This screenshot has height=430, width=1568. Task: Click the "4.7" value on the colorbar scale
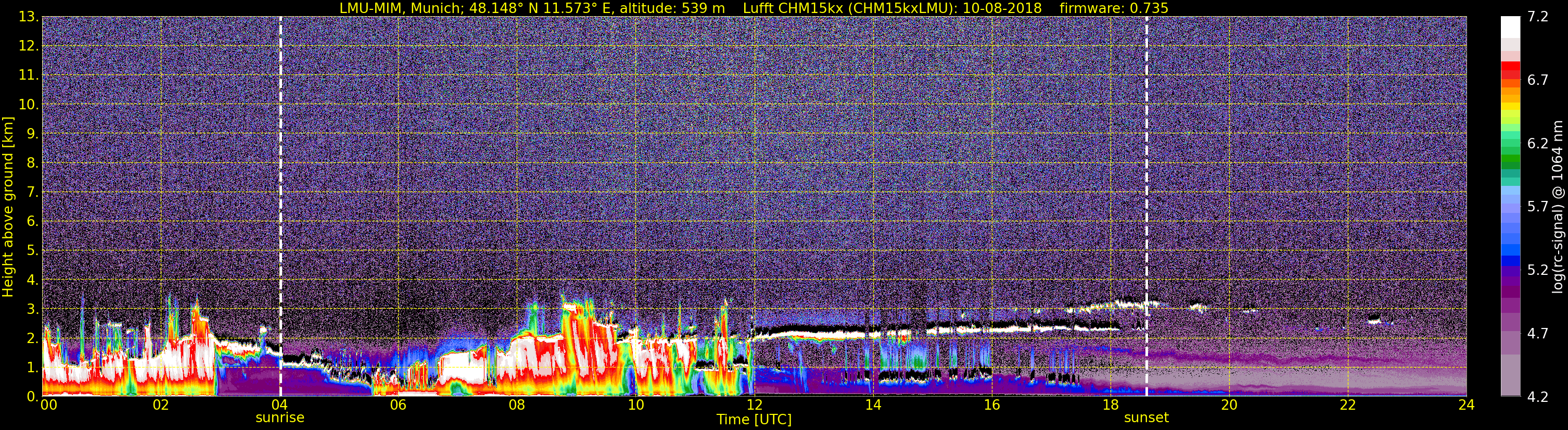1538,334
